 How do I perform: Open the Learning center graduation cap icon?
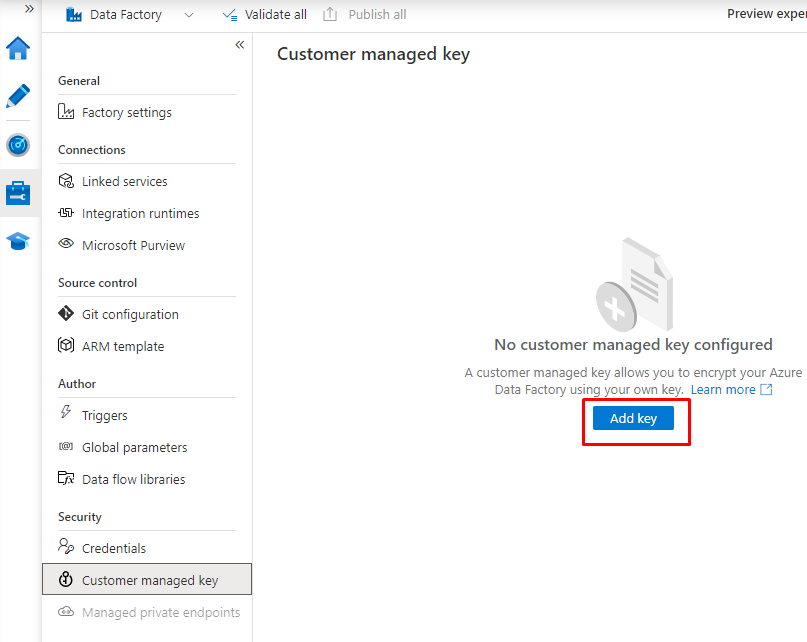[18, 241]
